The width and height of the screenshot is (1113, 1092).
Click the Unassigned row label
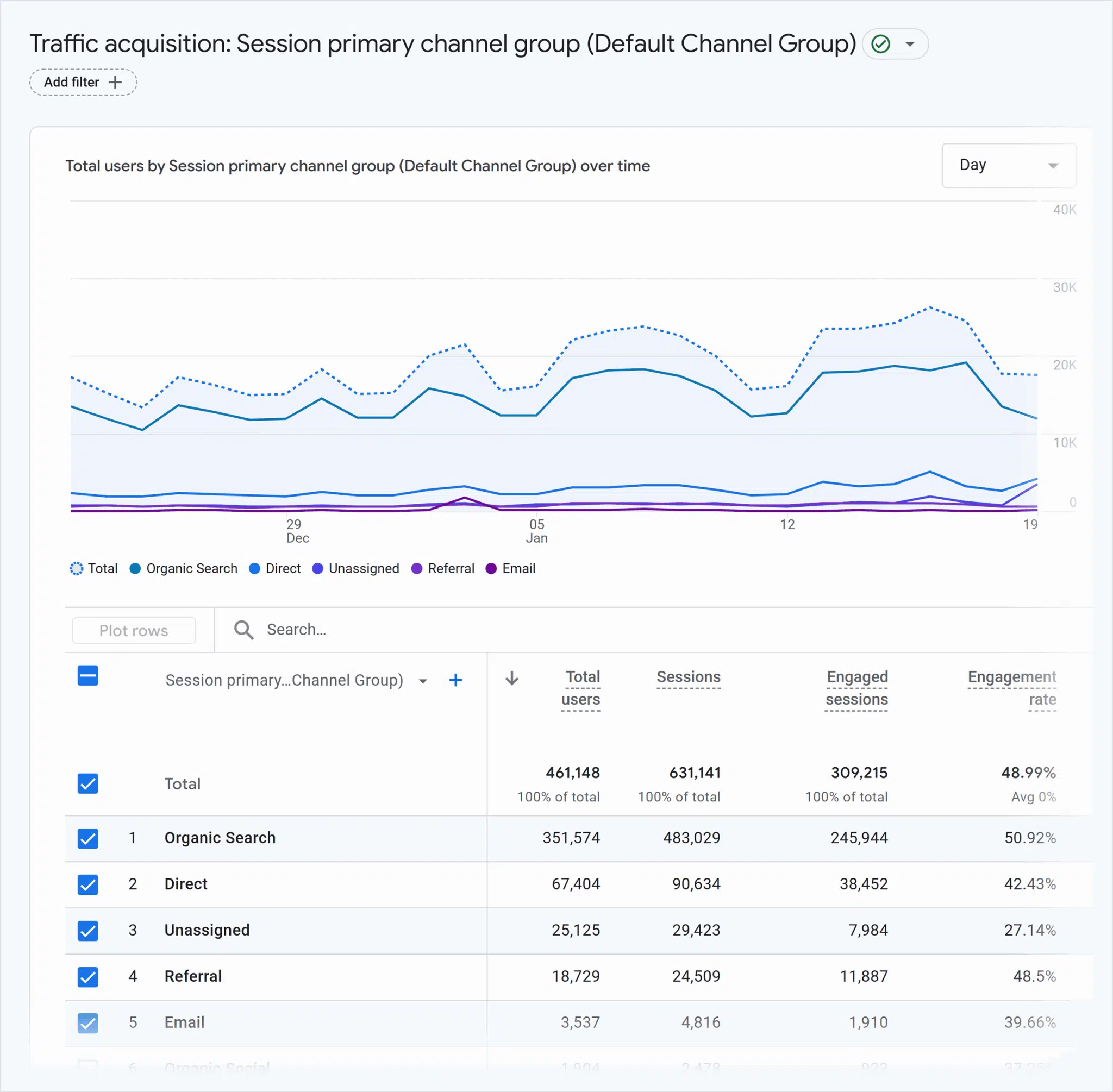207,930
